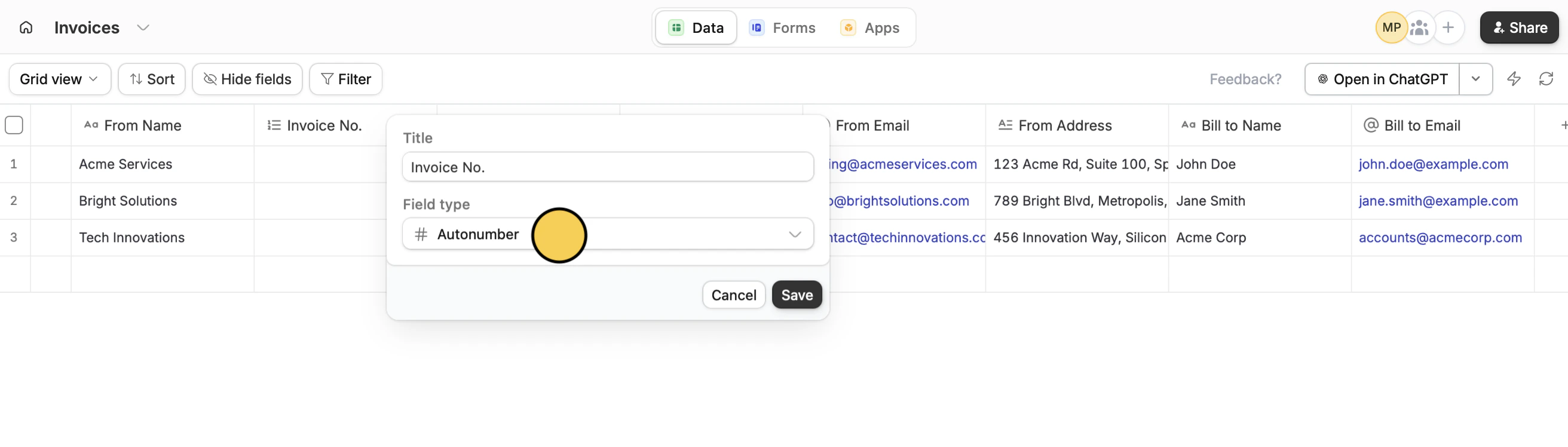Open the john.doe@example.com email link

pyautogui.click(x=1433, y=164)
